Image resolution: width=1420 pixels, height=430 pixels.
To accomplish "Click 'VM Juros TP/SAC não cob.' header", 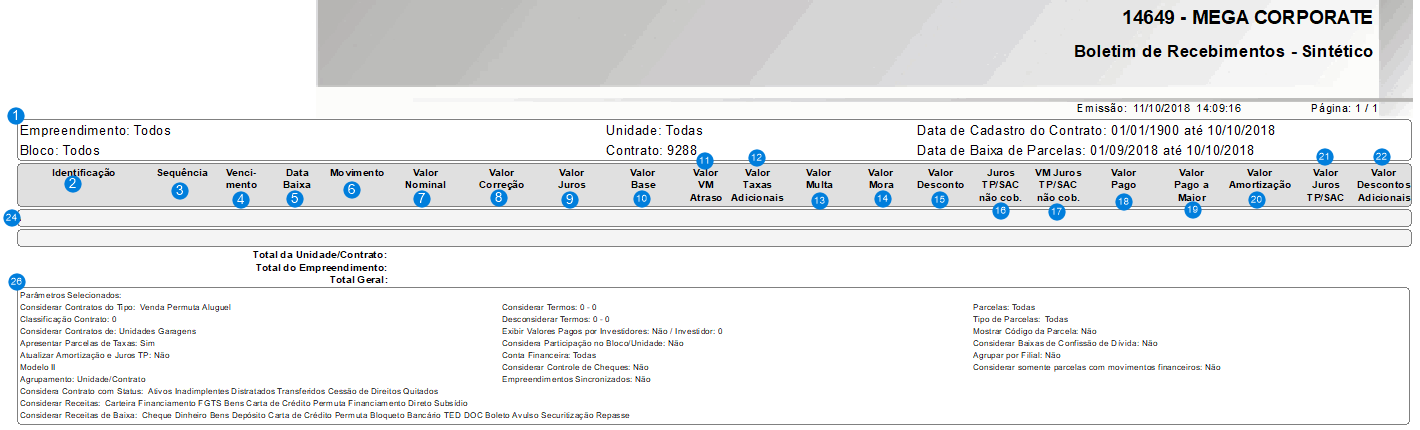I will 1057,185.
